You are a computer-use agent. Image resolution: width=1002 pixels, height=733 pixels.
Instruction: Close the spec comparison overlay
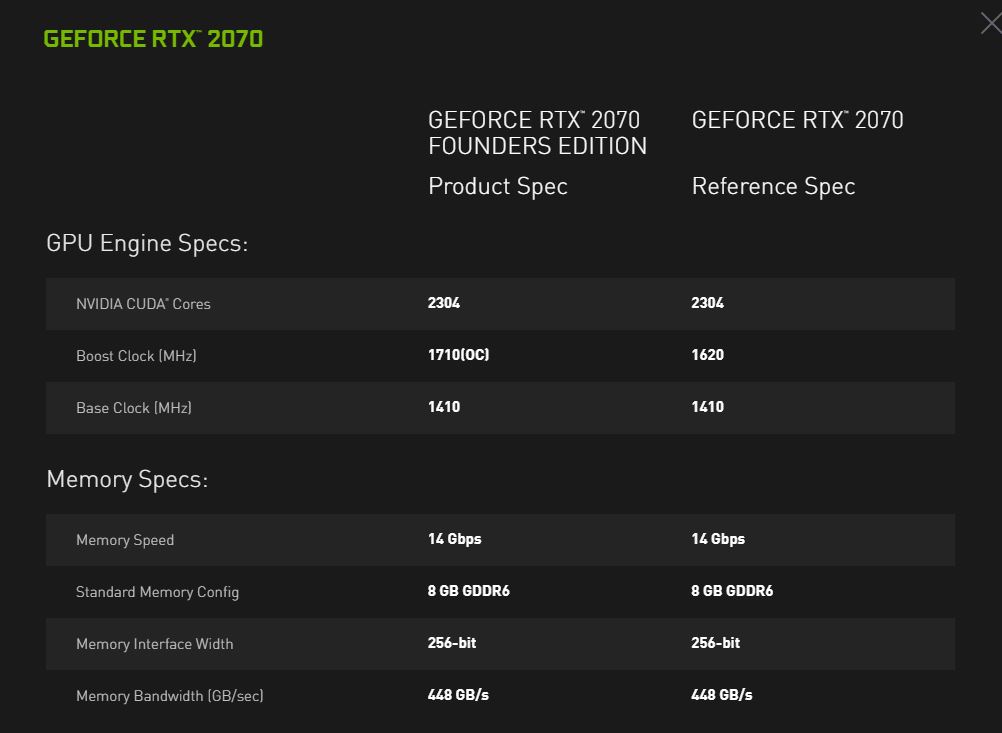pos(990,23)
